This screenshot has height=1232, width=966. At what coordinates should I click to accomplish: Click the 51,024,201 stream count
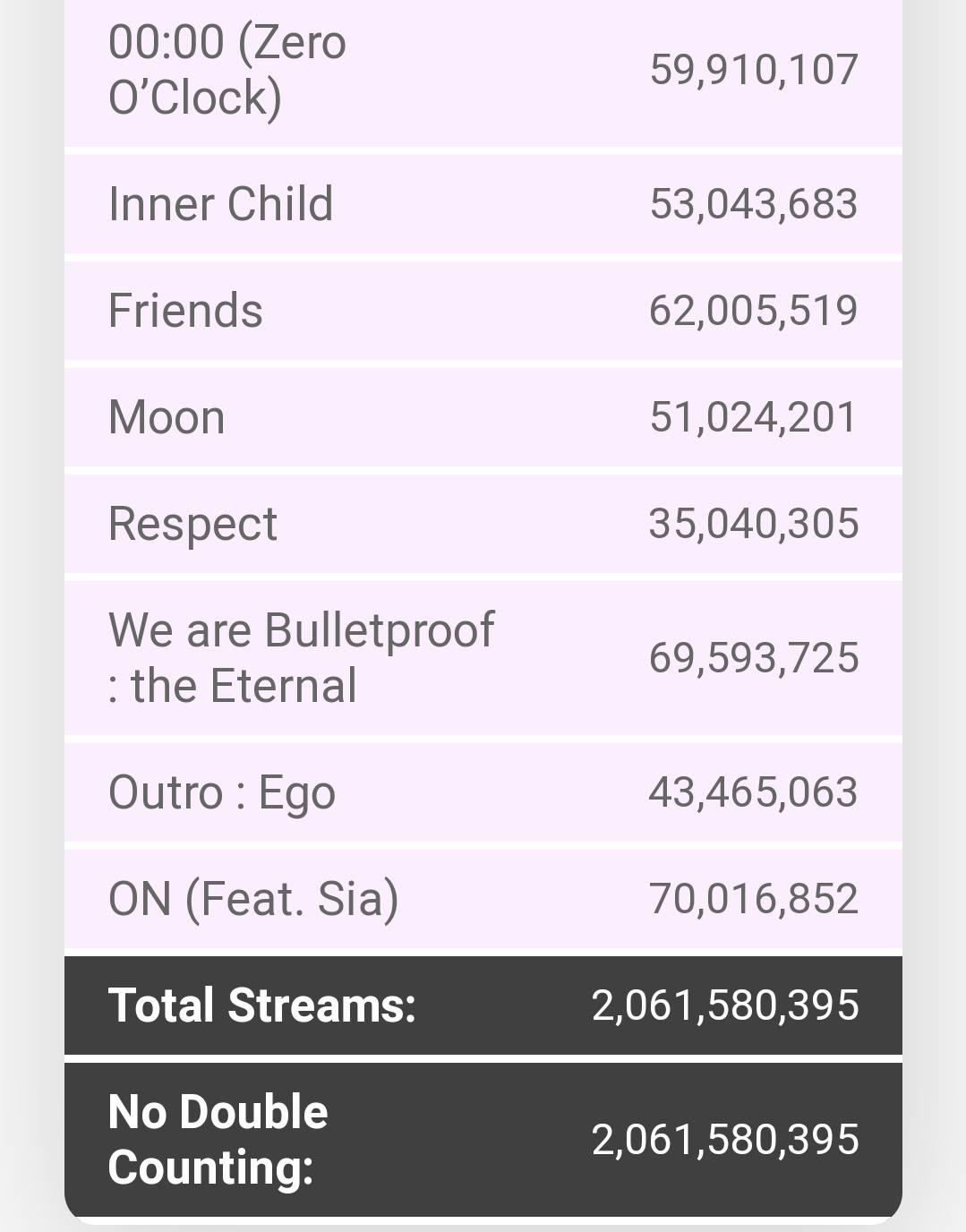pyautogui.click(x=754, y=417)
